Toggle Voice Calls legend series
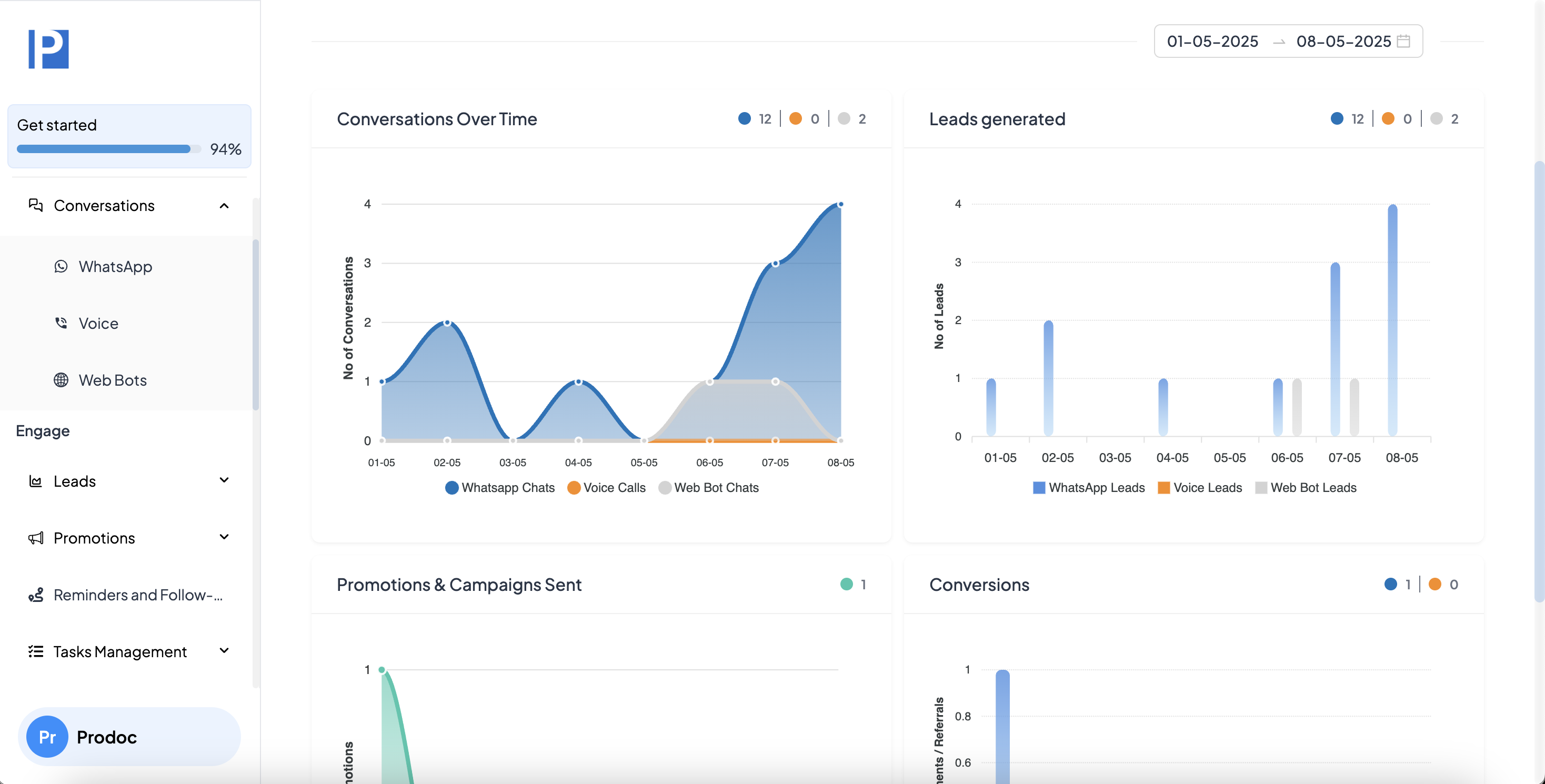Screen dimensions: 1545x784 606,488
